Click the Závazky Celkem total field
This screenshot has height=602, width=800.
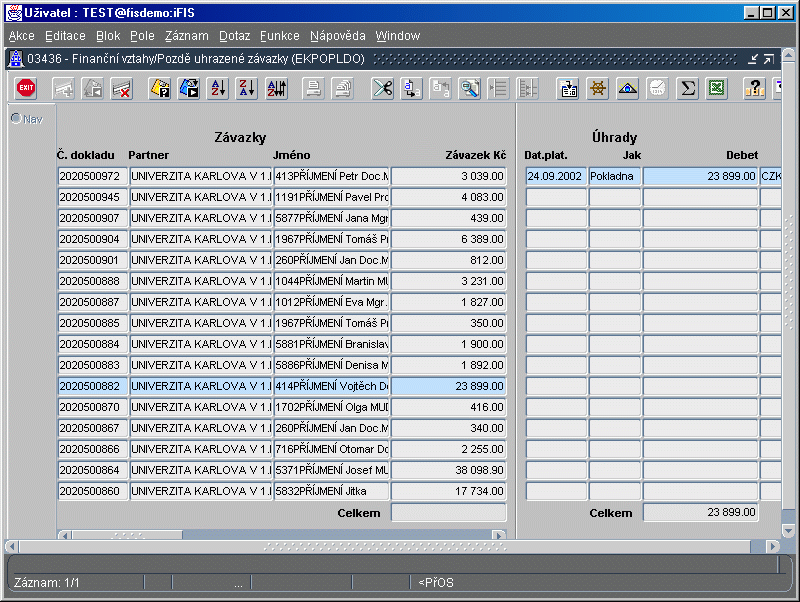click(x=449, y=512)
